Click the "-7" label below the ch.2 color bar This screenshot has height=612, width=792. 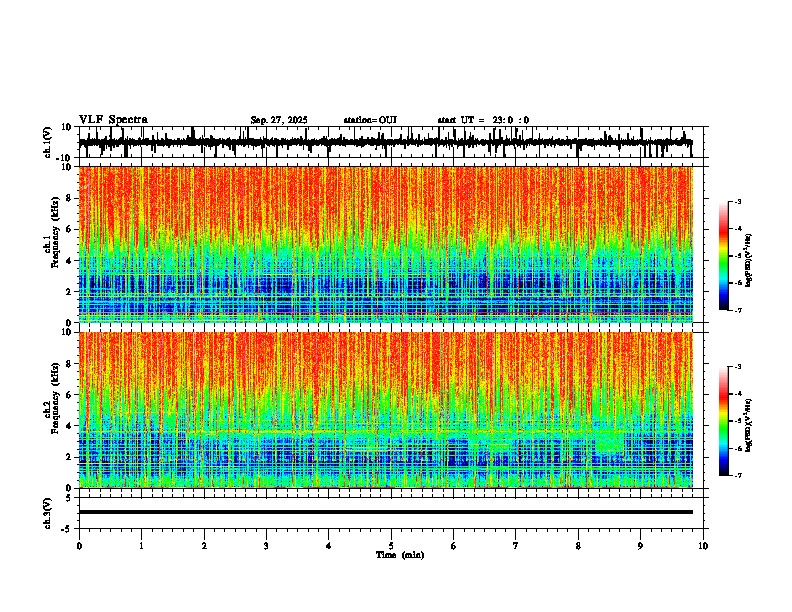[737, 475]
